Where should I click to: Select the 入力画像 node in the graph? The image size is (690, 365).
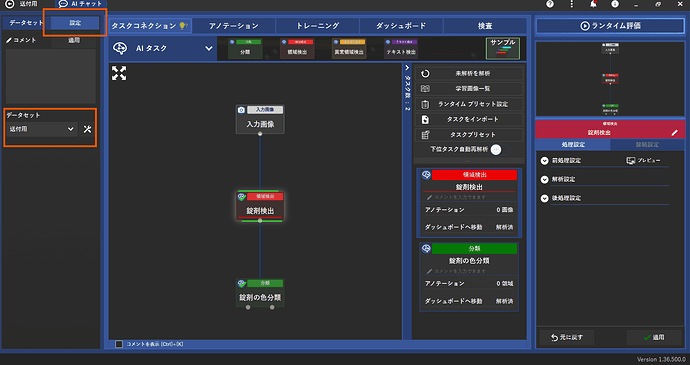click(x=260, y=119)
